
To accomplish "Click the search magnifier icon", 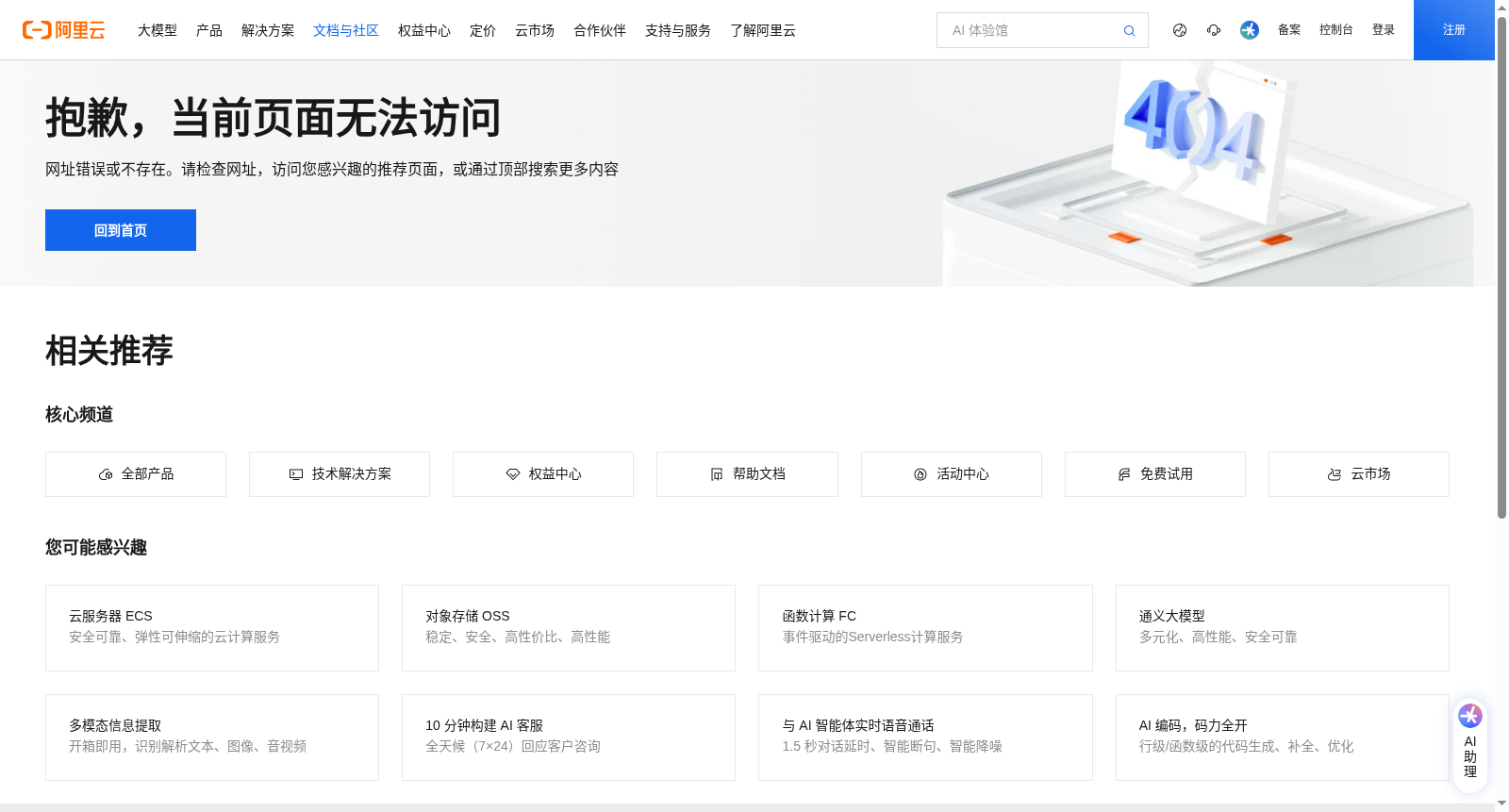I will click(1129, 31).
